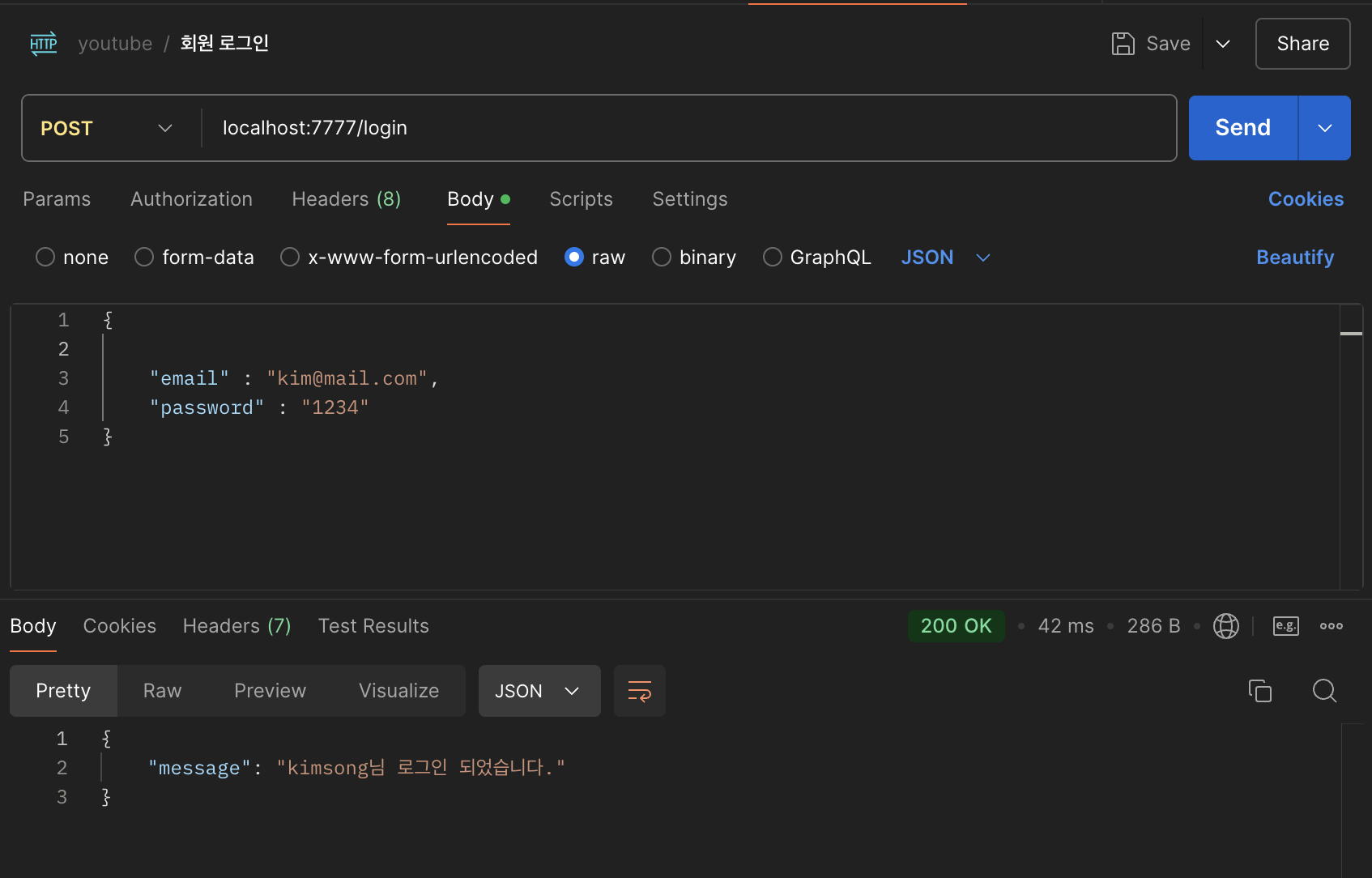Expand the Send button options arrow

click(x=1324, y=128)
